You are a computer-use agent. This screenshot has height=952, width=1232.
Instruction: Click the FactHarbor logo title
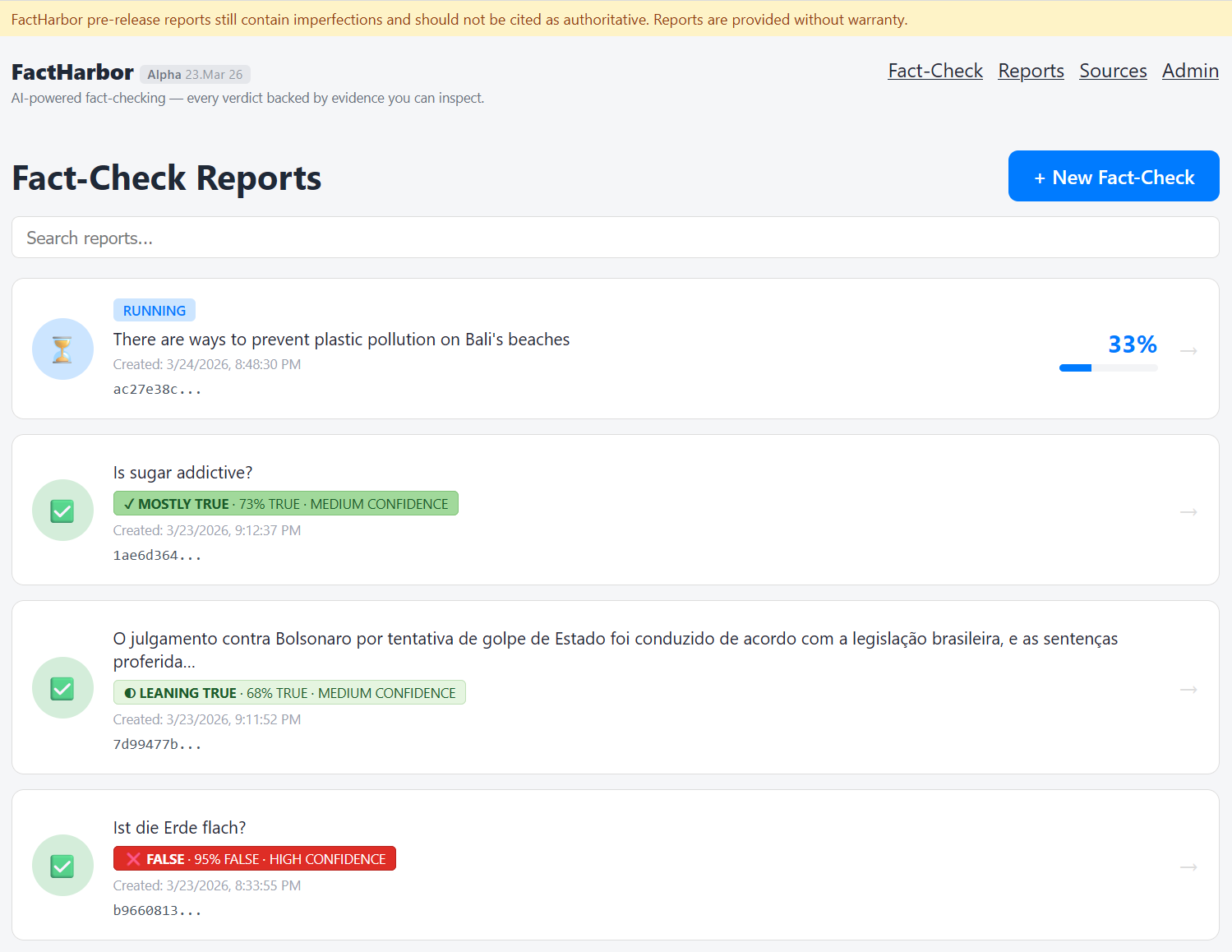72,72
